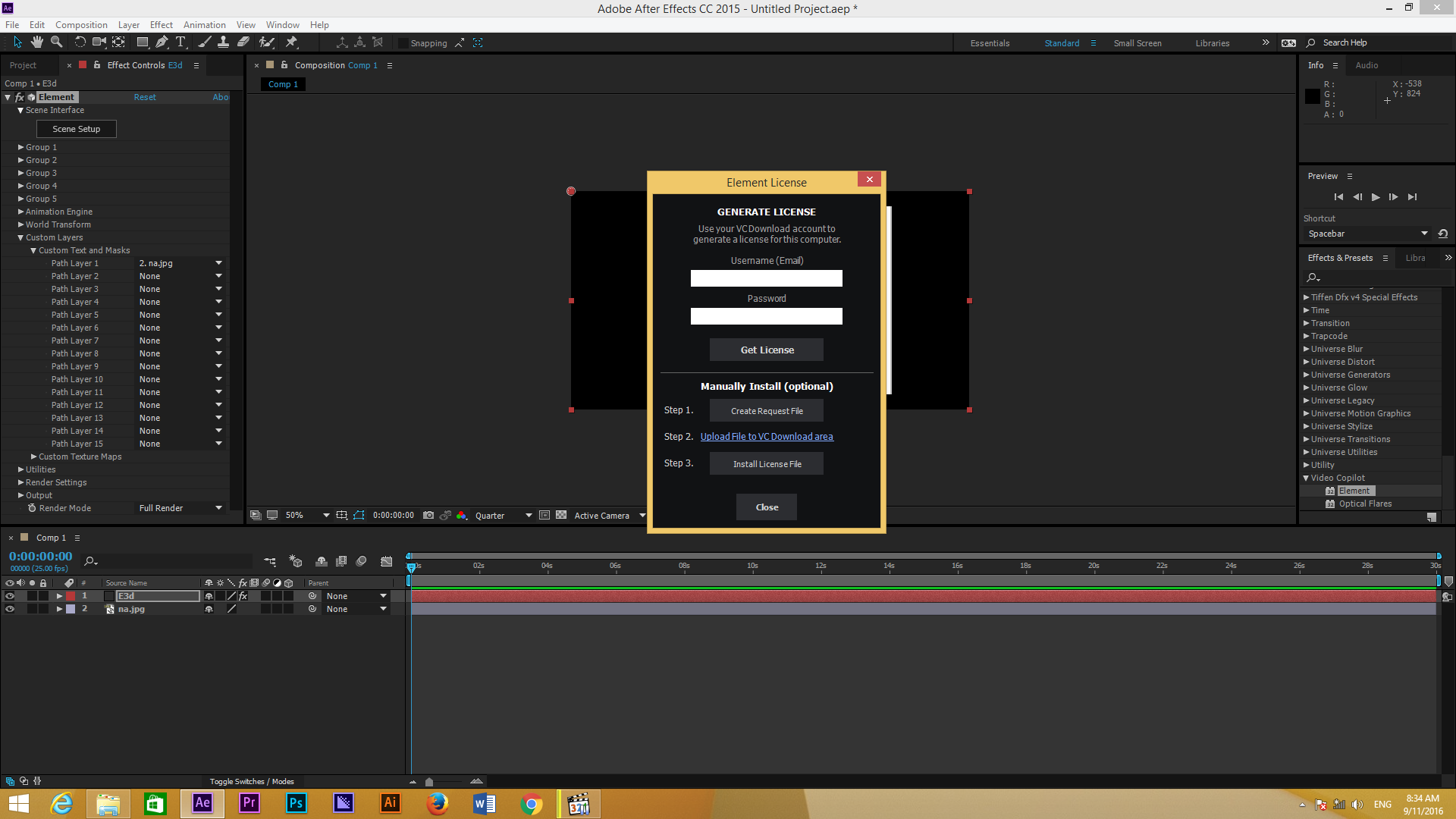The height and width of the screenshot is (819, 1456).
Task: Select the Pan Behind anchor point tool
Action: (x=119, y=42)
